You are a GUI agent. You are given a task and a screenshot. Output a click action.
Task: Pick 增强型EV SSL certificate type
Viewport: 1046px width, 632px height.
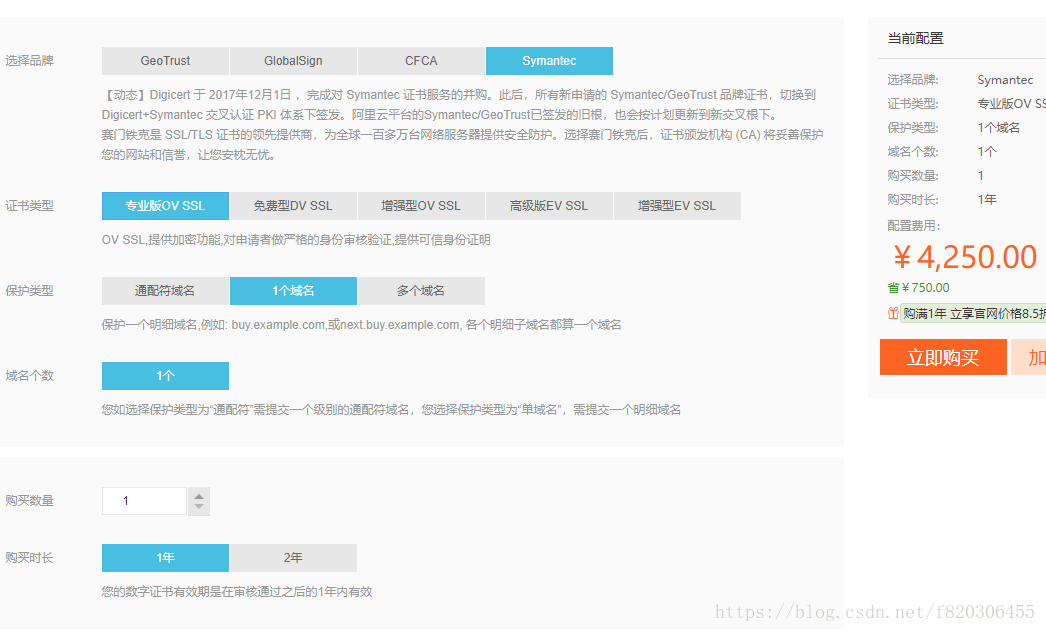[x=677, y=206]
